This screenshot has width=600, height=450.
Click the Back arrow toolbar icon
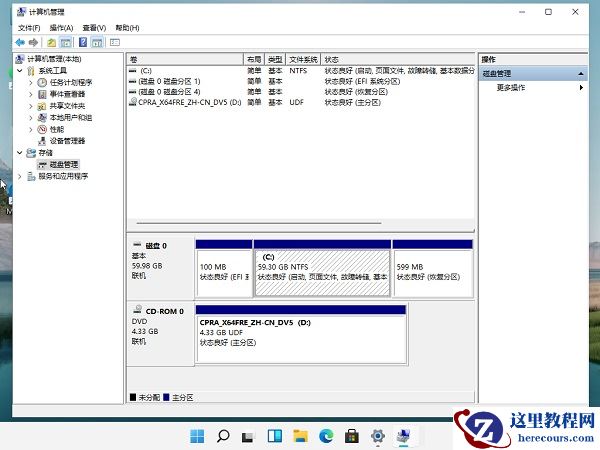(x=20, y=42)
